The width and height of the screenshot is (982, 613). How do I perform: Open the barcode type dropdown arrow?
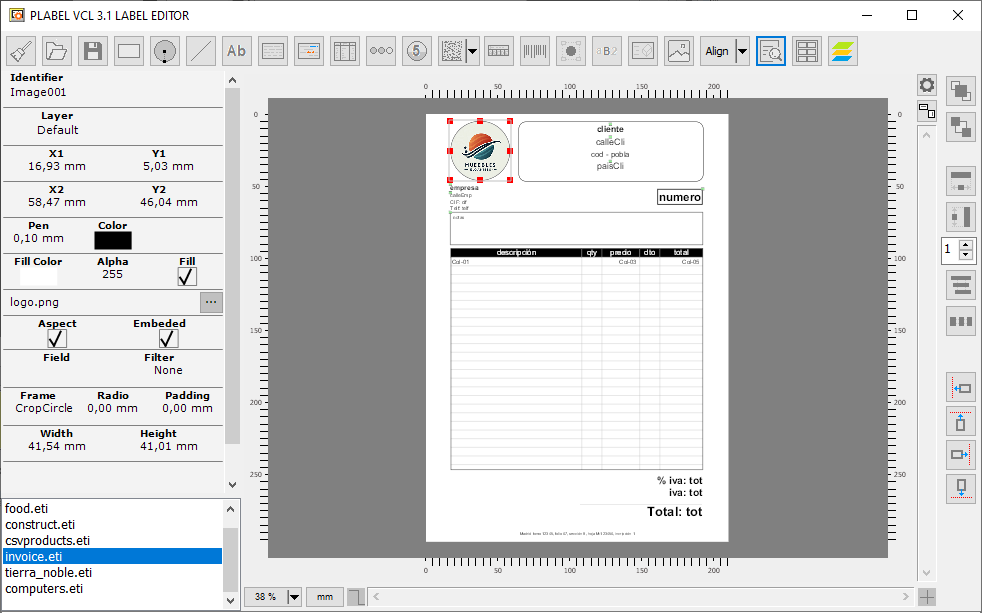coord(472,51)
